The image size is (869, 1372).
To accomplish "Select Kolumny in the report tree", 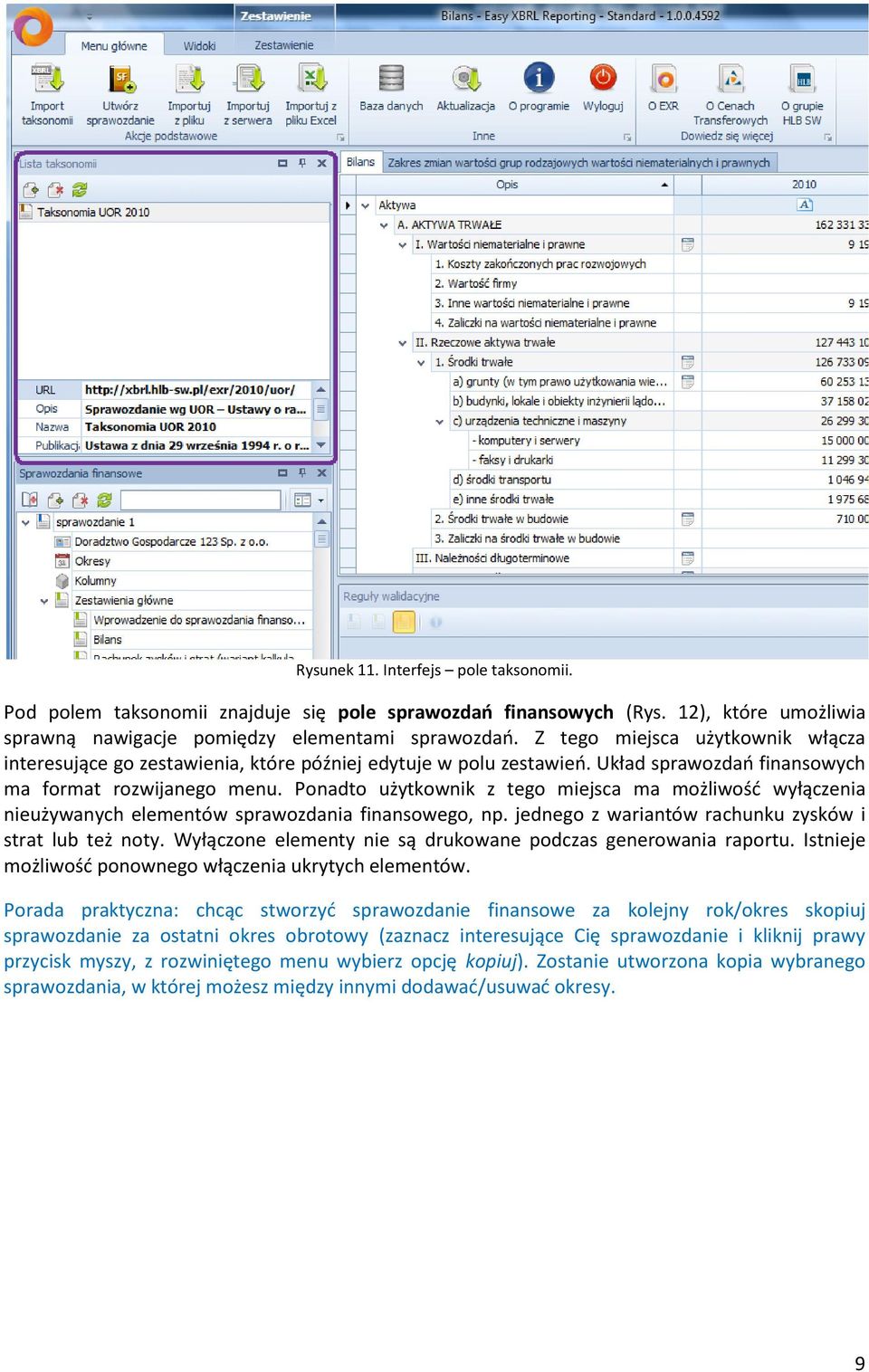I will tap(95, 581).
